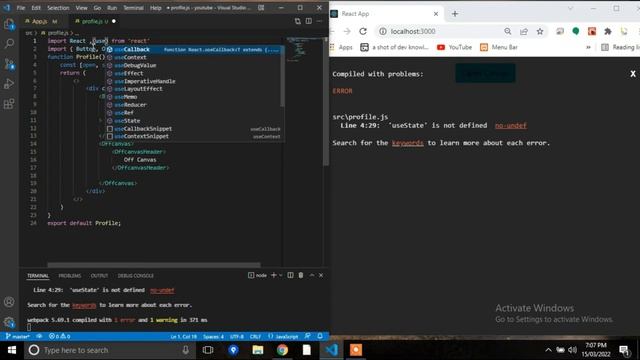The width and height of the screenshot is (640, 360).
Task: Go forward in Chrome
Action: [x=347, y=31]
